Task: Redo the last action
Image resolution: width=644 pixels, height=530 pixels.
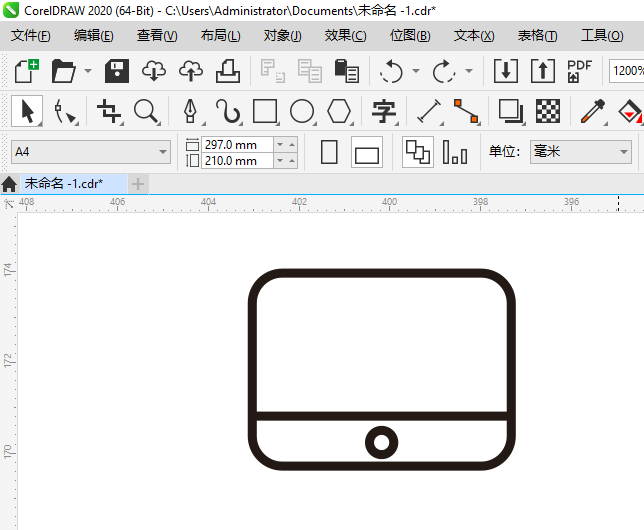Action: [x=444, y=71]
